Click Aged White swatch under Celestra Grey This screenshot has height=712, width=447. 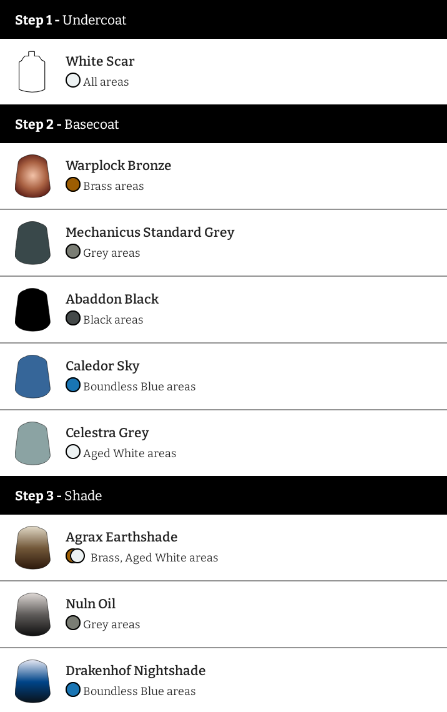pyautogui.click(x=73, y=452)
